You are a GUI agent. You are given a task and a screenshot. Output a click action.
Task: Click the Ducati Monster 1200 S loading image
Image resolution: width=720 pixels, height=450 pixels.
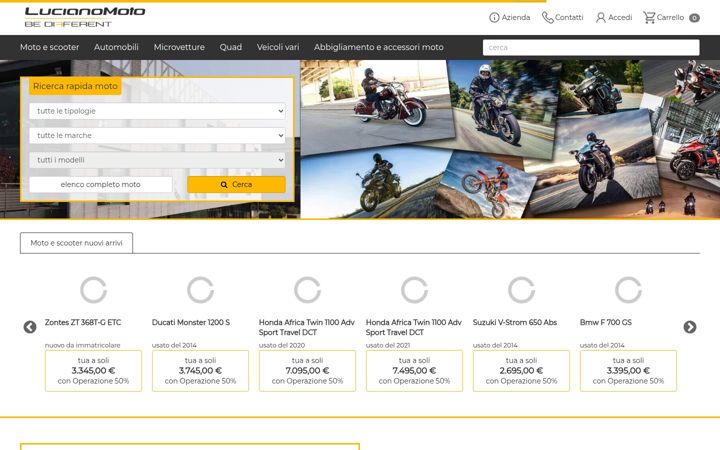coord(200,290)
